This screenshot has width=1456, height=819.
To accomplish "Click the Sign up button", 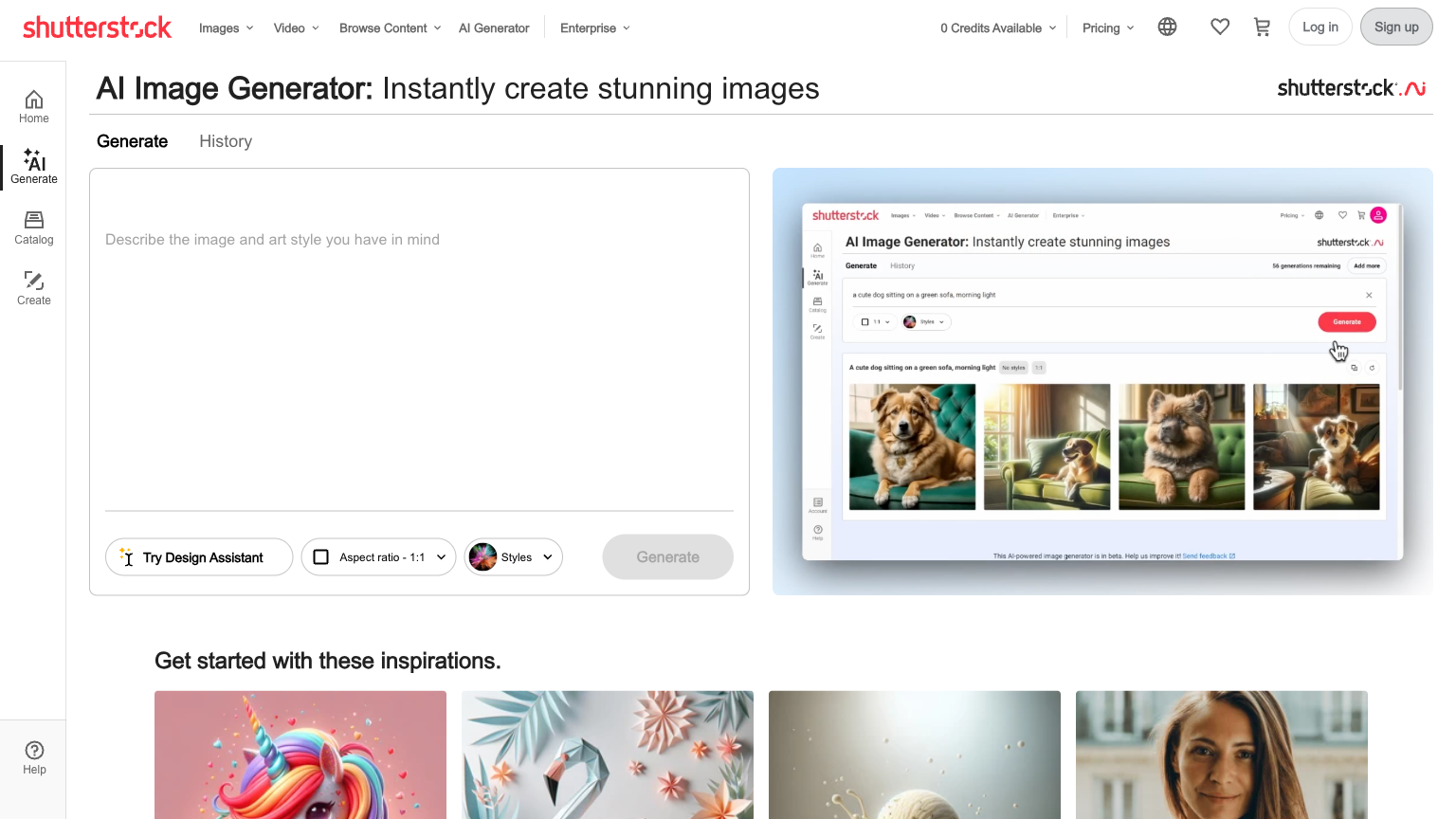I will click(x=1395, y=27).
